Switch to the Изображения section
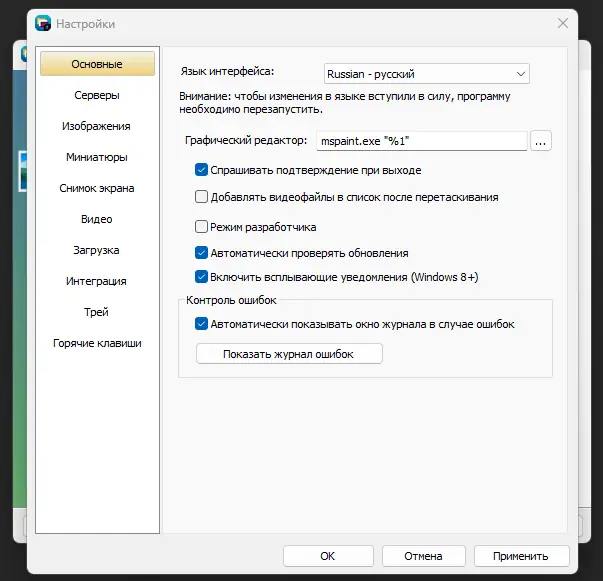This screenshot has height=581, width=603. tap(96, 126)
